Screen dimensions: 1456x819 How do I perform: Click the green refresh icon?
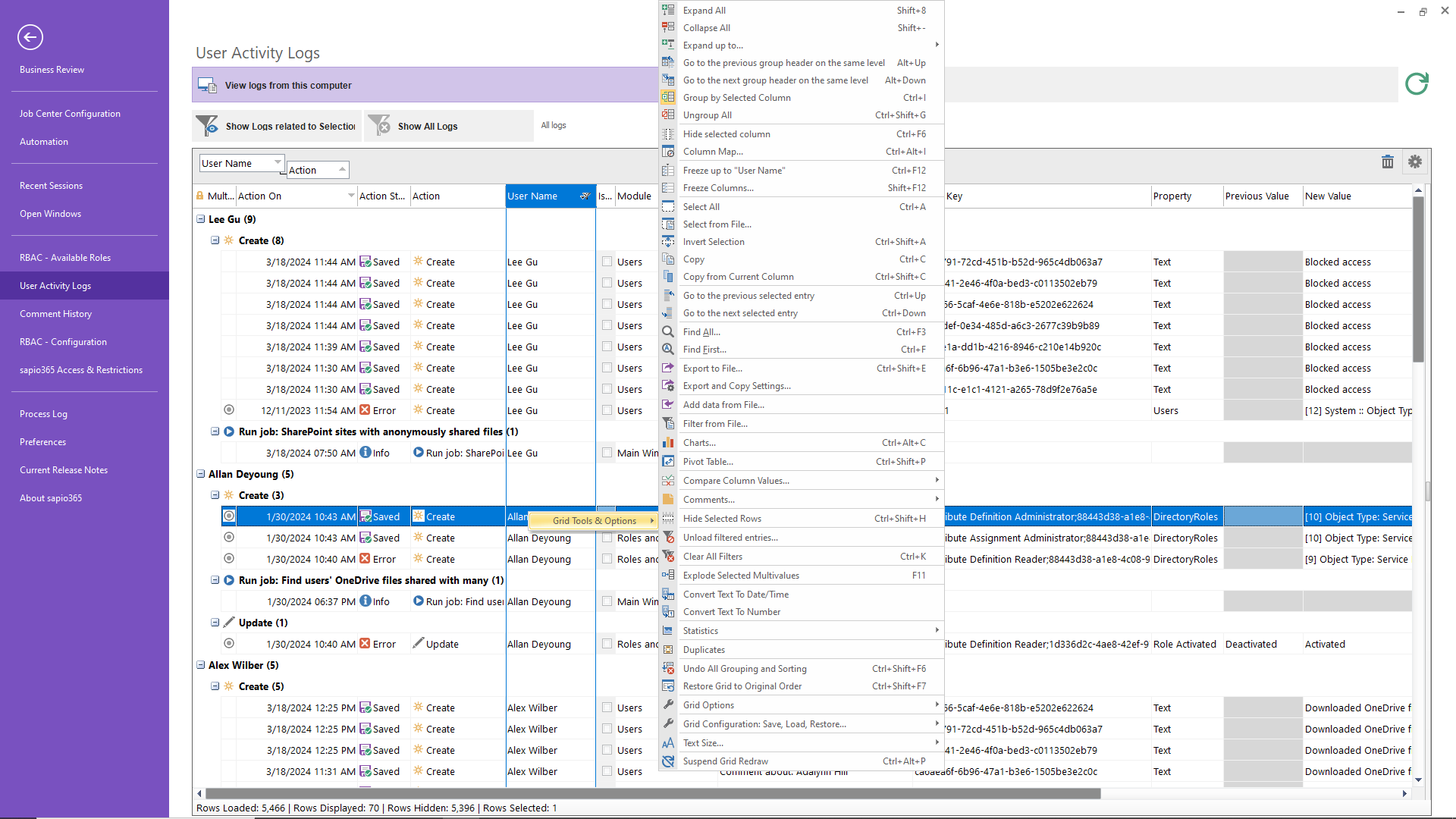tap(1417, 83)
